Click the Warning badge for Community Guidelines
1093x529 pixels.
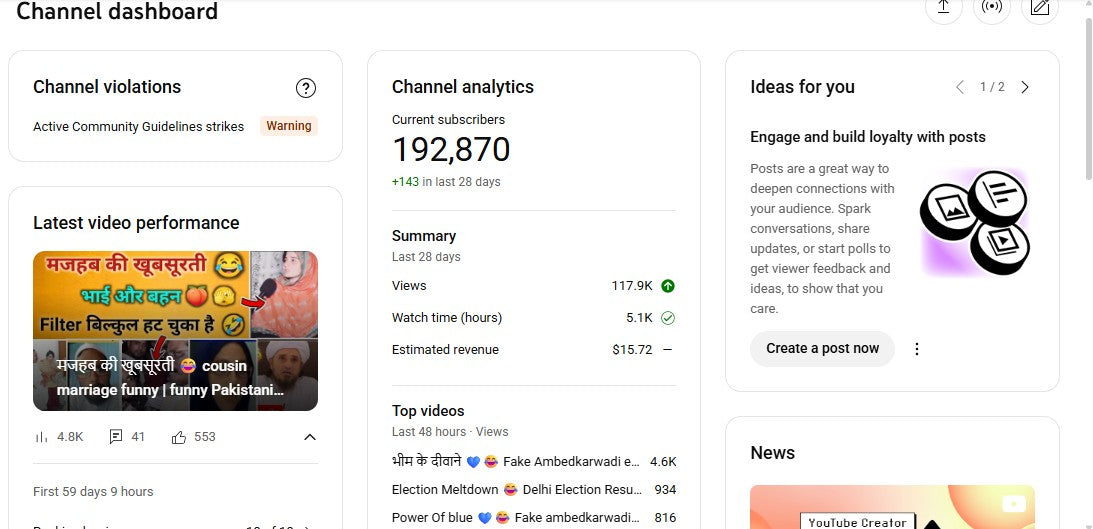point(288,126)
